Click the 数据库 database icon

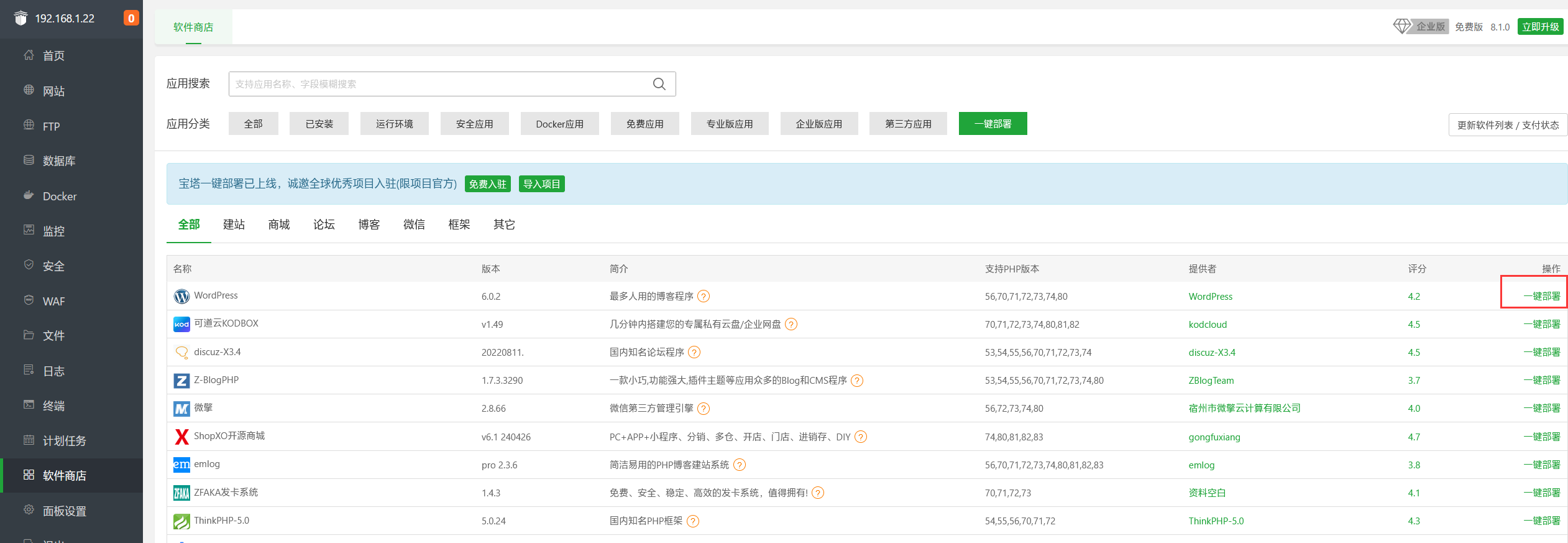[29, 160]
